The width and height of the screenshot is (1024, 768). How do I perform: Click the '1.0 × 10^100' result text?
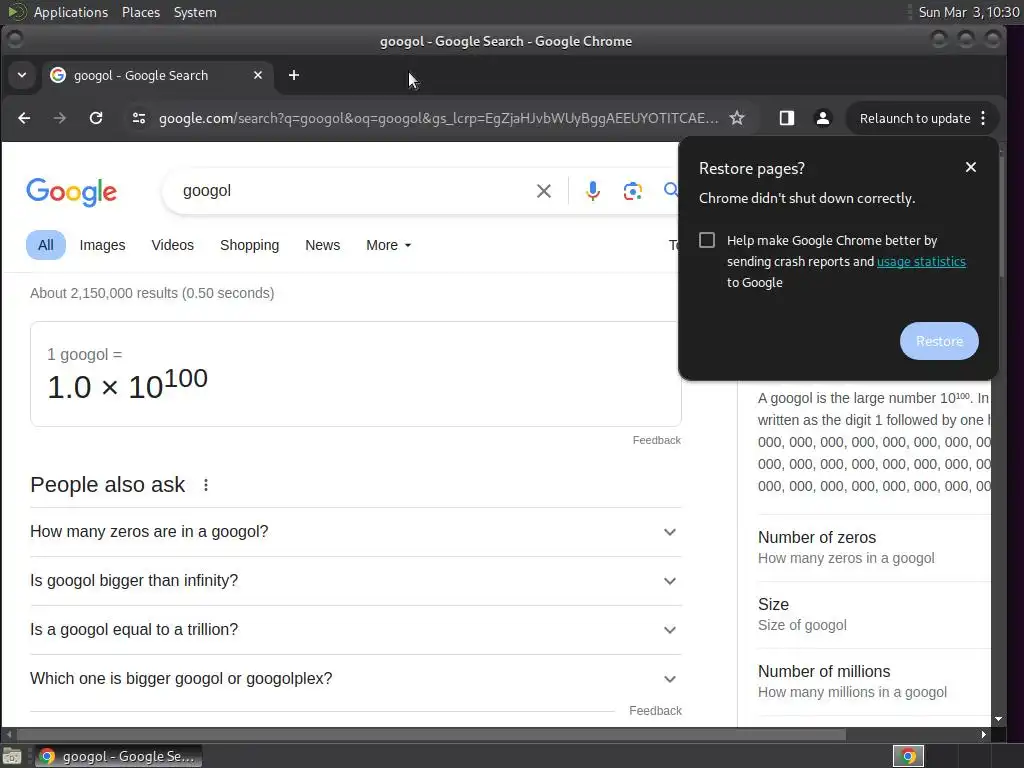127,385
